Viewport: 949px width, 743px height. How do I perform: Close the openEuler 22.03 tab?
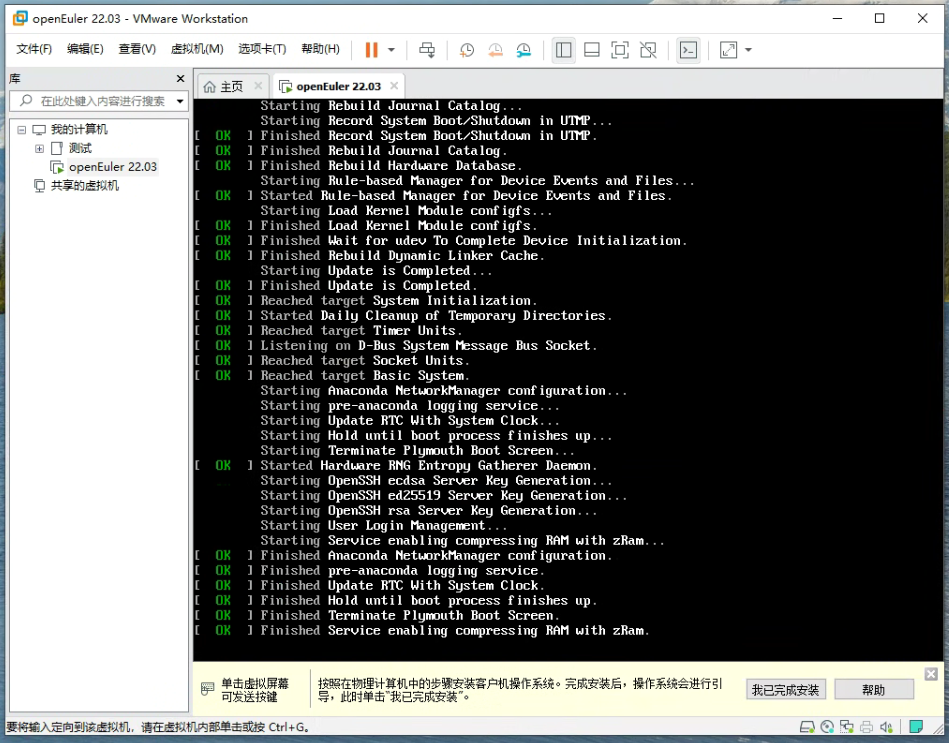click(394, 85)
